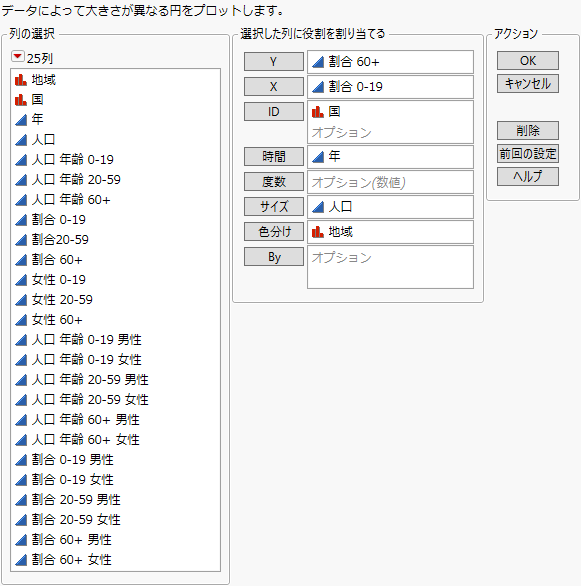Confirm the dialog with OK
This screenshot has width=581, height=586.
tap(528, 61)
